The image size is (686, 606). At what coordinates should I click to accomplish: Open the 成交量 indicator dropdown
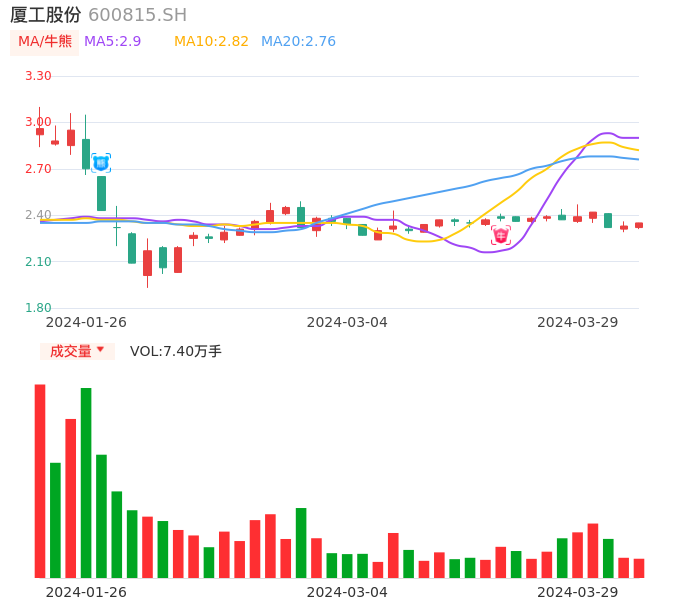77,351
